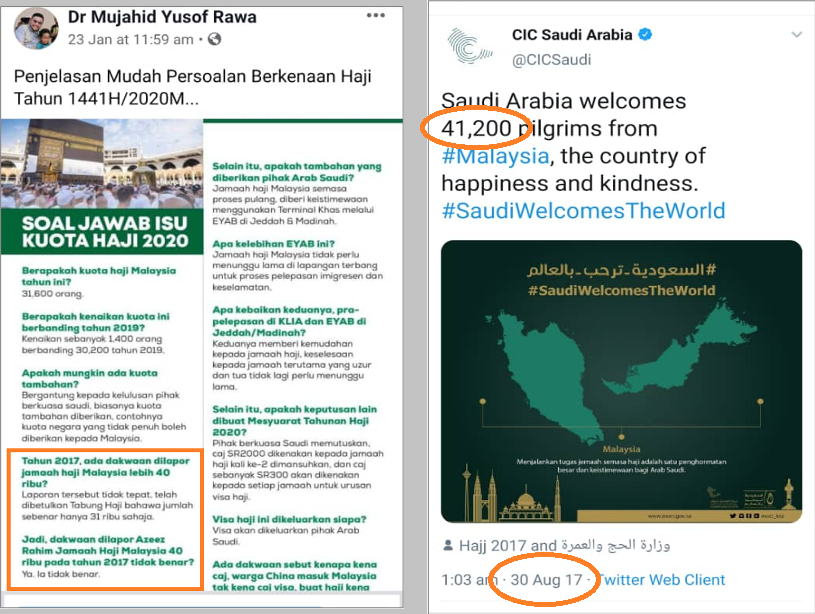This screenshot has height=614, width=815.
Task: Open the three-dot post options menu
Action: coord(376,15)
